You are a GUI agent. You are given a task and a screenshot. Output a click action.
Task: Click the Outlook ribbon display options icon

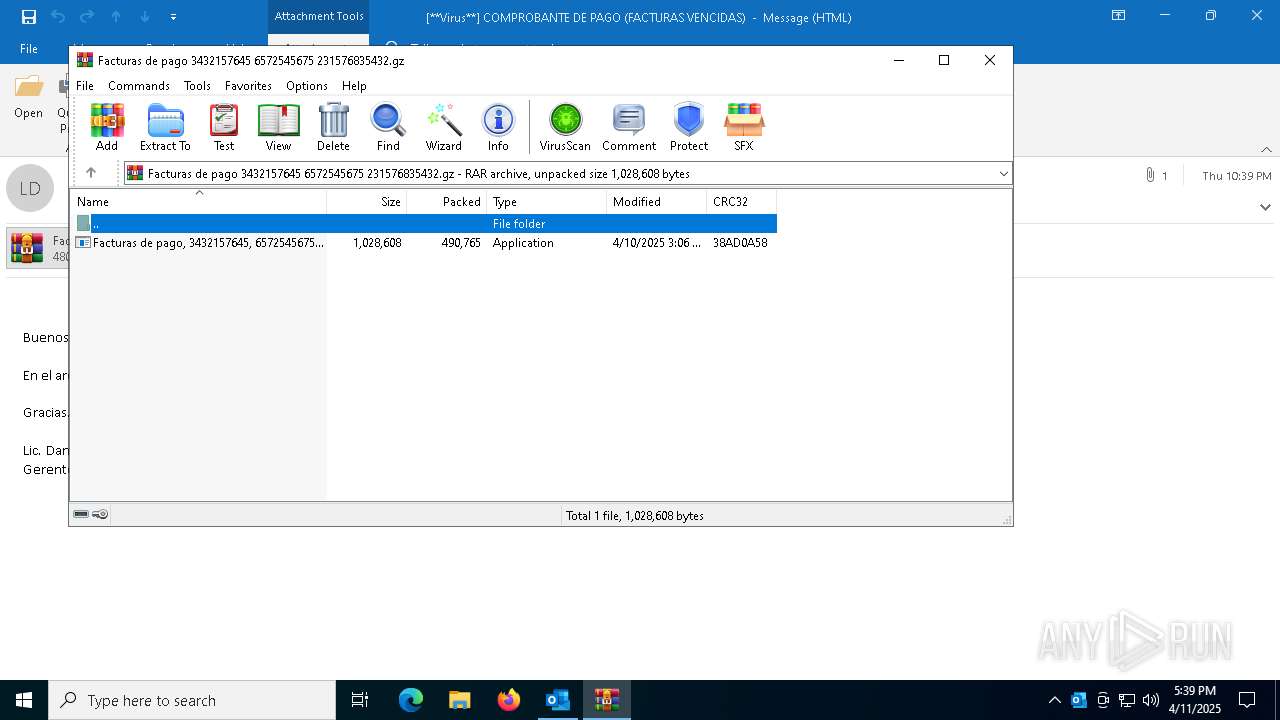(1118, 16)
